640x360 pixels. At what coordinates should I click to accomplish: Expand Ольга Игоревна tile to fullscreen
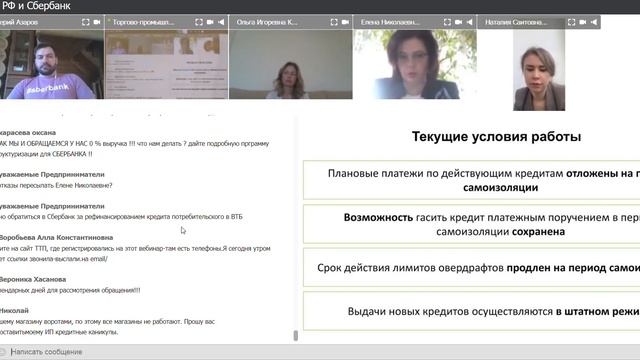[334, 22]
